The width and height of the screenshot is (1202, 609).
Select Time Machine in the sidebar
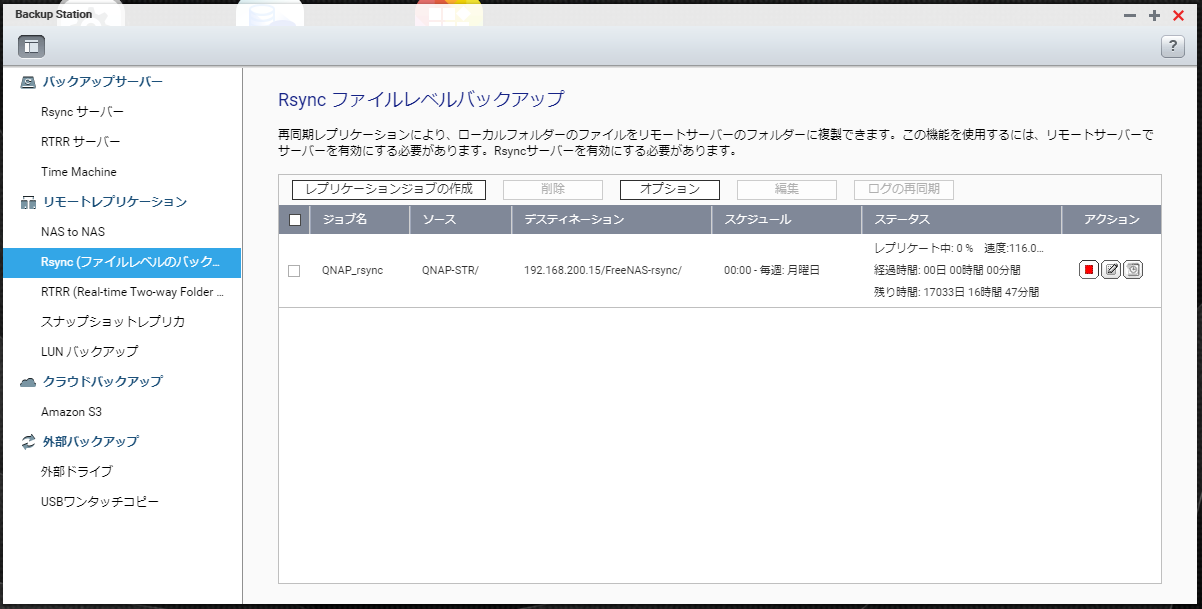click(79, 172)
